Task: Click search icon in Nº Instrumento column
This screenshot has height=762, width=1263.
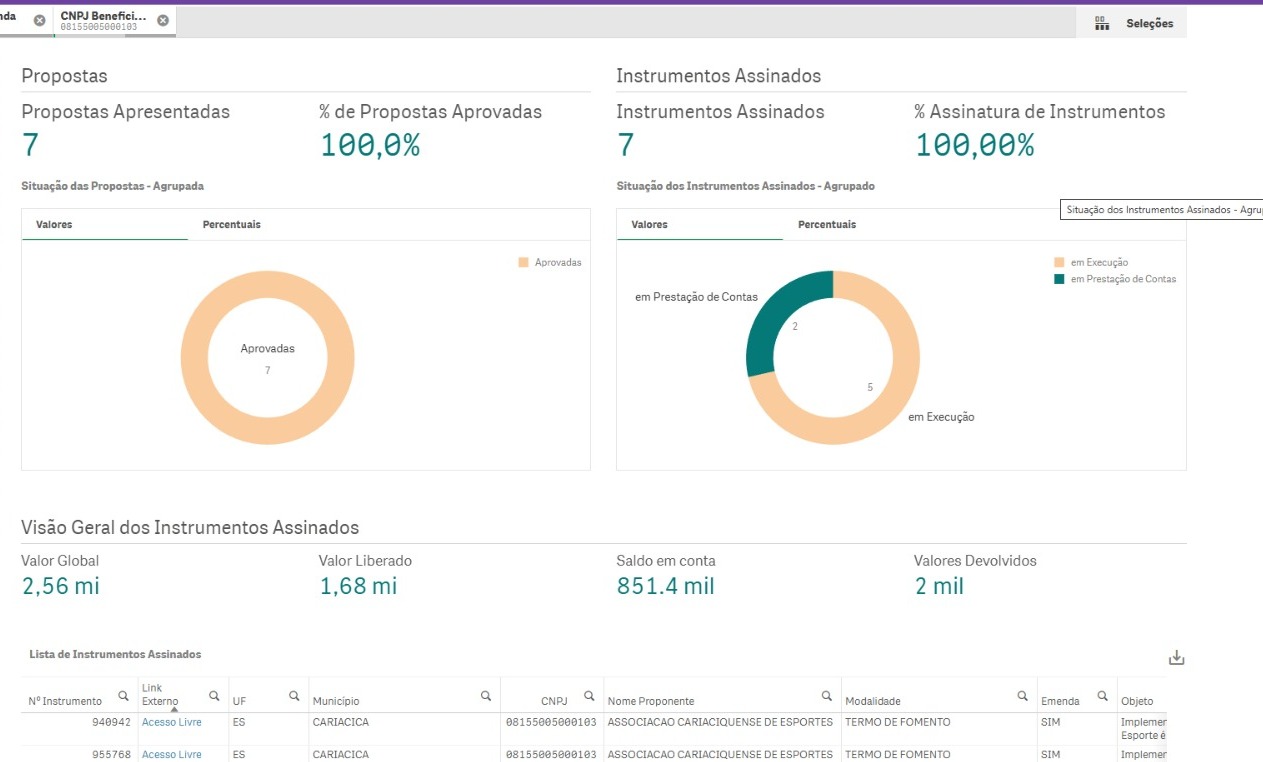Action: (123, 696)
